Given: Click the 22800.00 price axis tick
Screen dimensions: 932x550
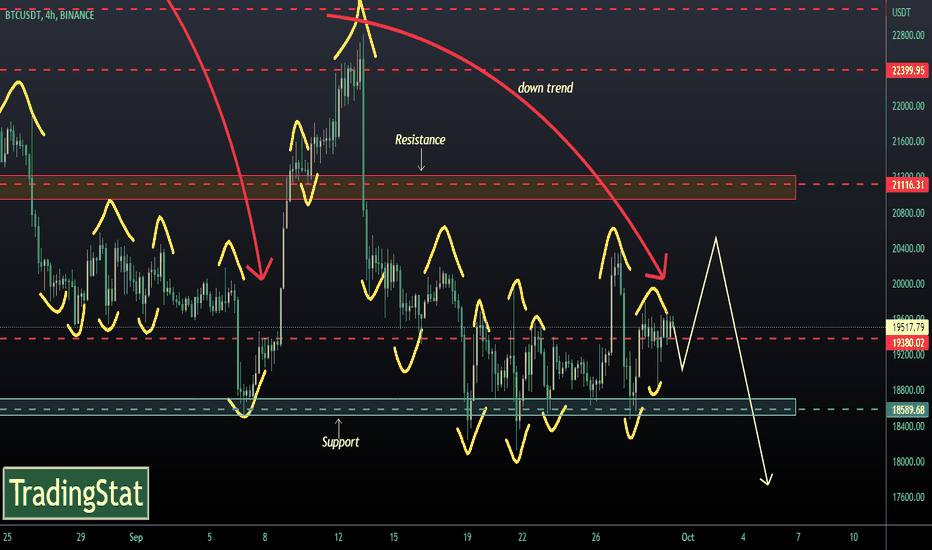Looking at the screenshot, I should tap(908, 36).
